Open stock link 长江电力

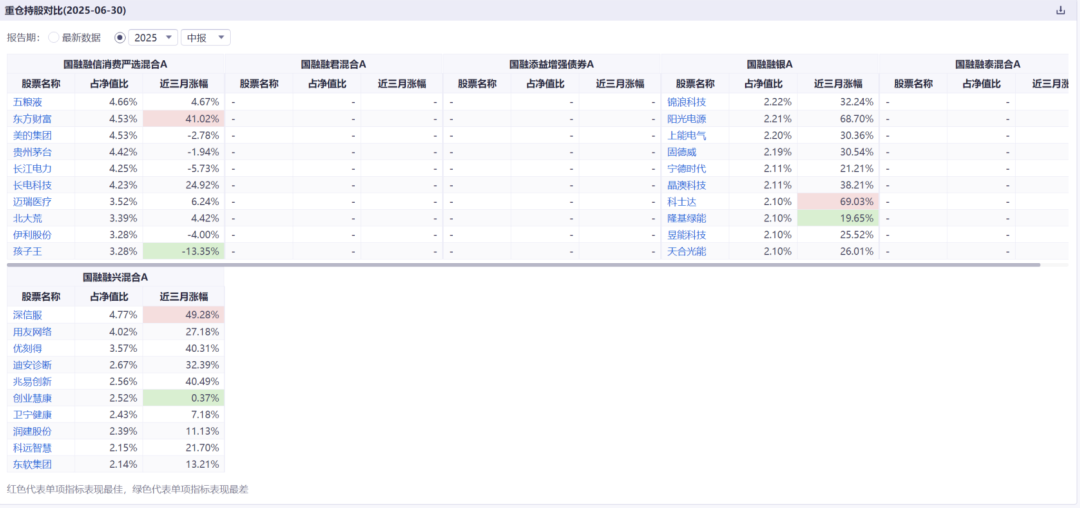(32, 168)
